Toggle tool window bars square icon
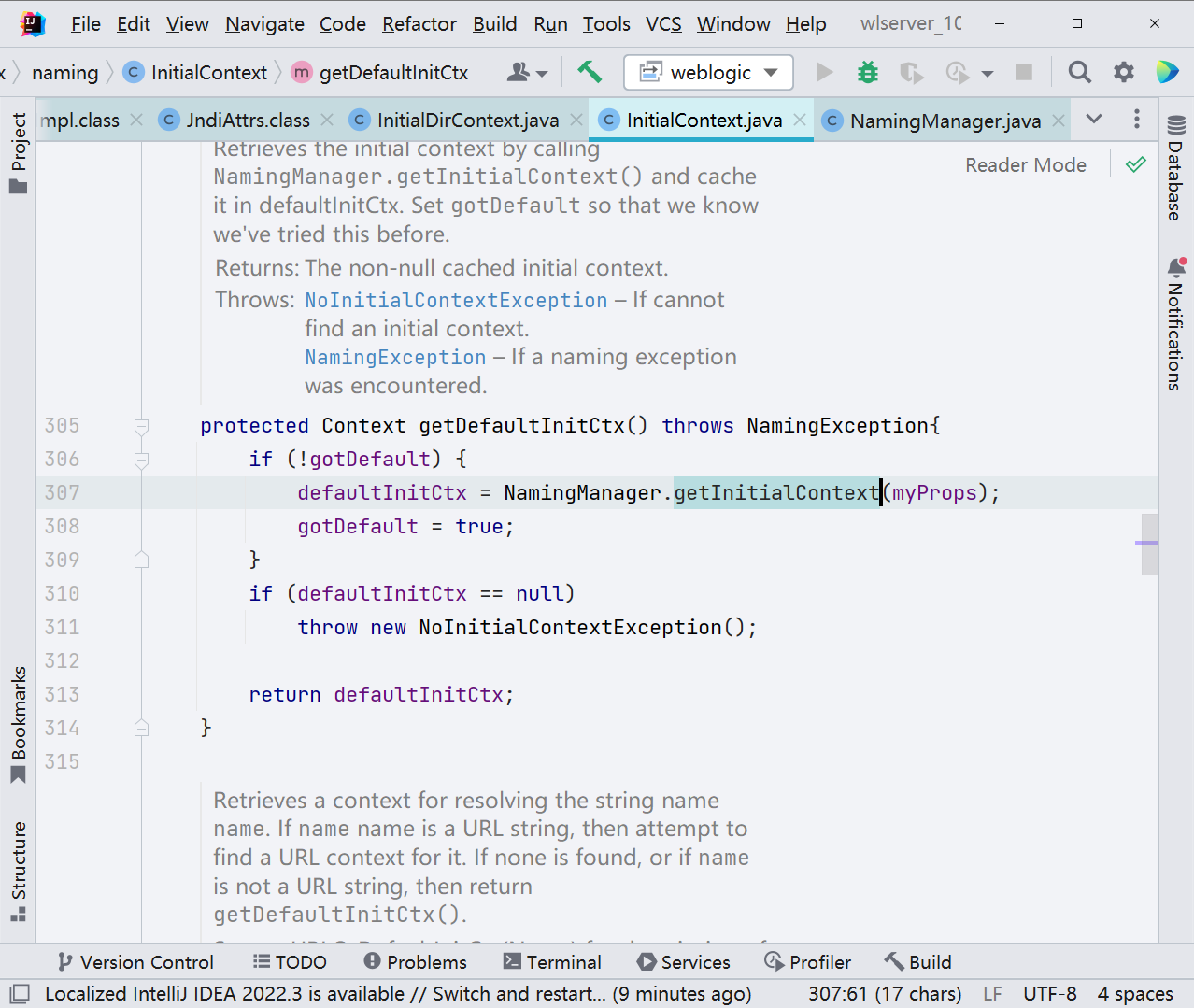The width and height of the screenshot is (1194, 1008). pos(20,993)
